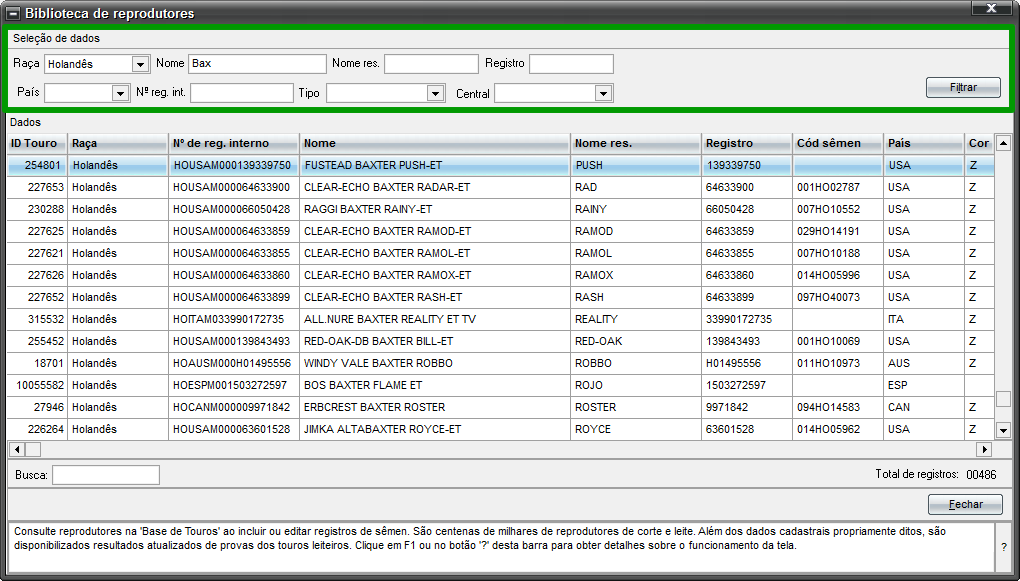Click internal reg HOUSAM000139843493
The height and width of the screenshot is (581, 1020).
click(232, 342)
